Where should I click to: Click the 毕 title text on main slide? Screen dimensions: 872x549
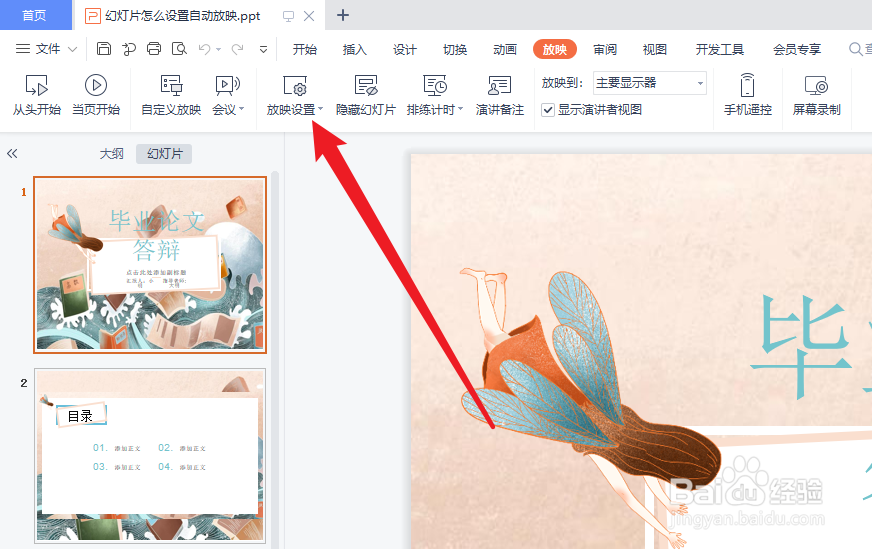(x=801, y=348)
